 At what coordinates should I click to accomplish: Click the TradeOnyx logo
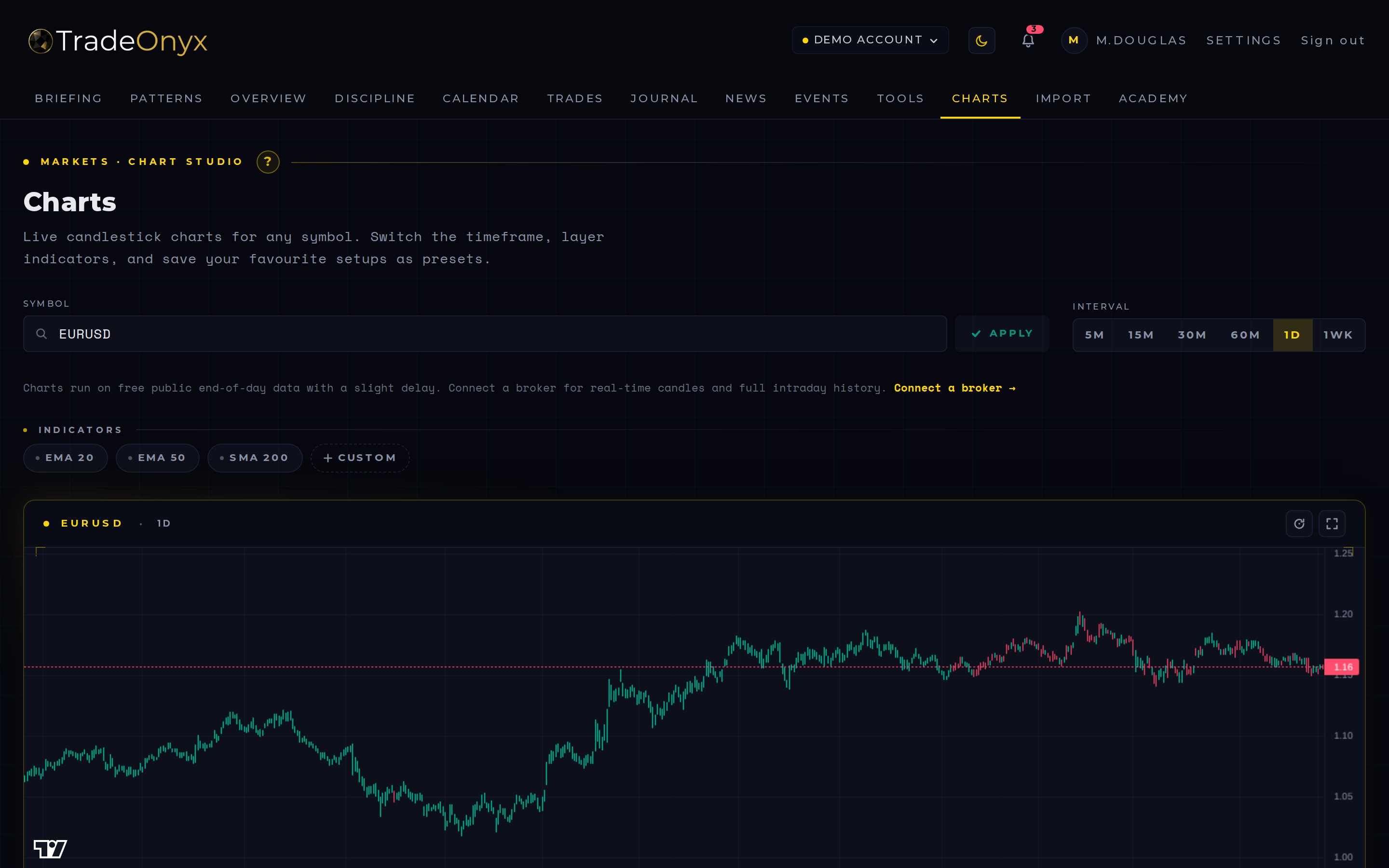tap(118, 41)
